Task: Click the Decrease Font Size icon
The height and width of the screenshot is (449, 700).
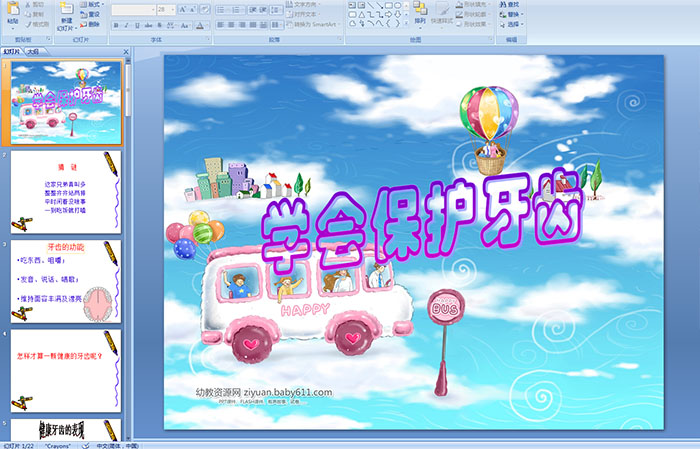Action: click(x=192, y=9)
